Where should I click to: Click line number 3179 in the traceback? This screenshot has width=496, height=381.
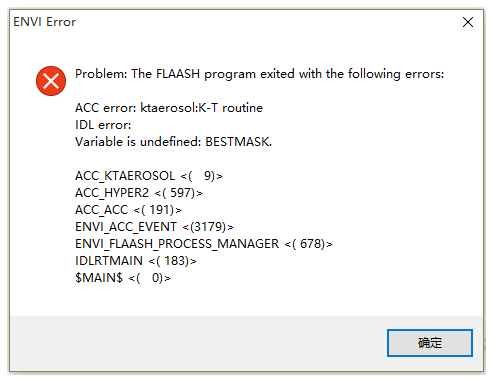coord(207,227)
